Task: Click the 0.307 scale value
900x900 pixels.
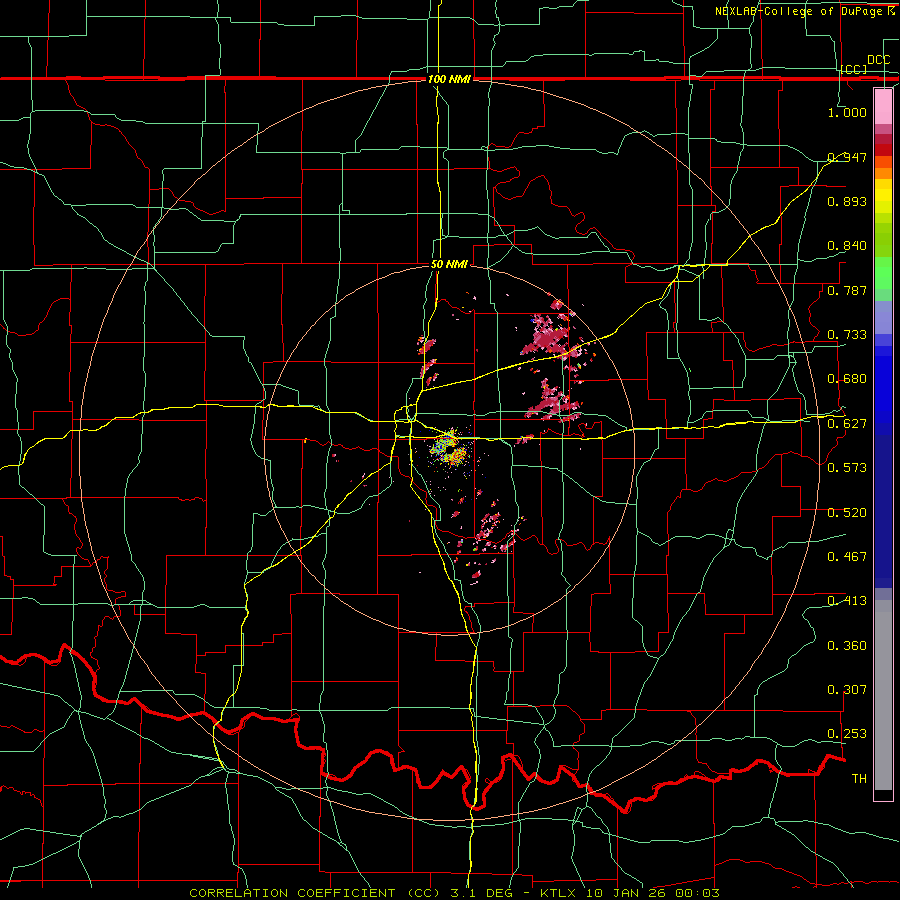Action: 847,690
